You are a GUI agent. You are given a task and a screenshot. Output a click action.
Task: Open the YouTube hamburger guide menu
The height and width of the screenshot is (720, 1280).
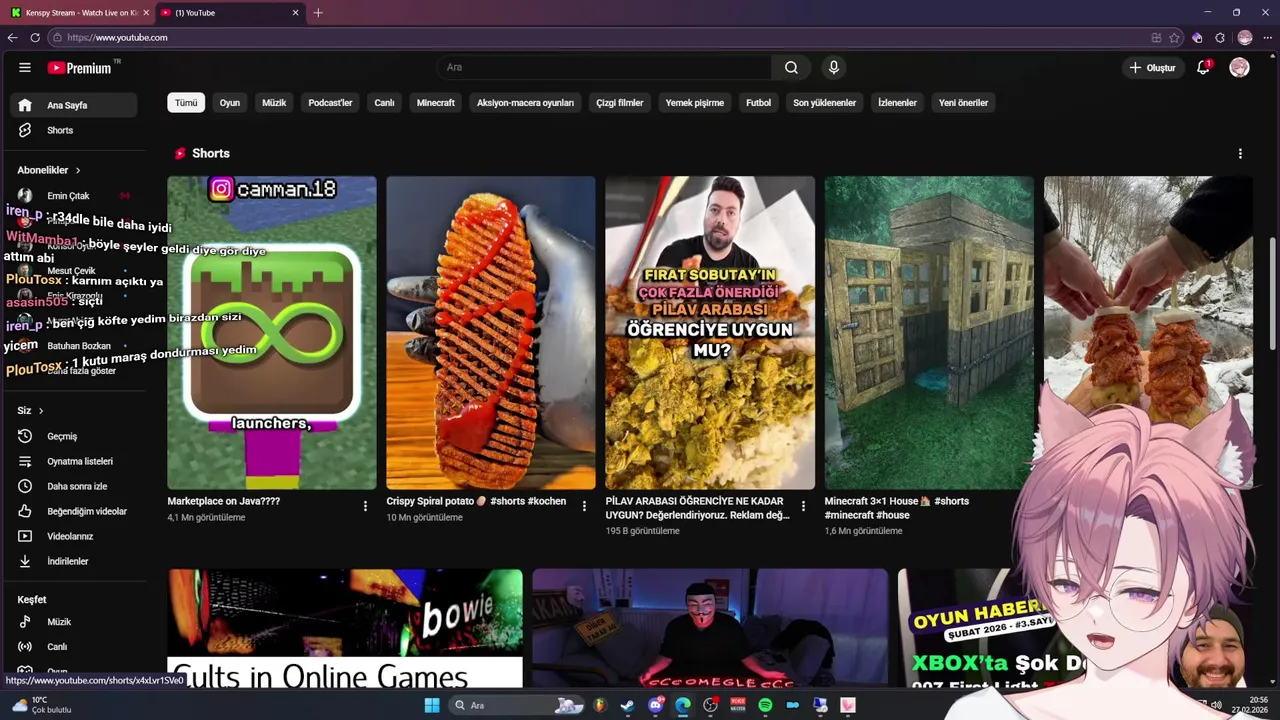point(24,67)
